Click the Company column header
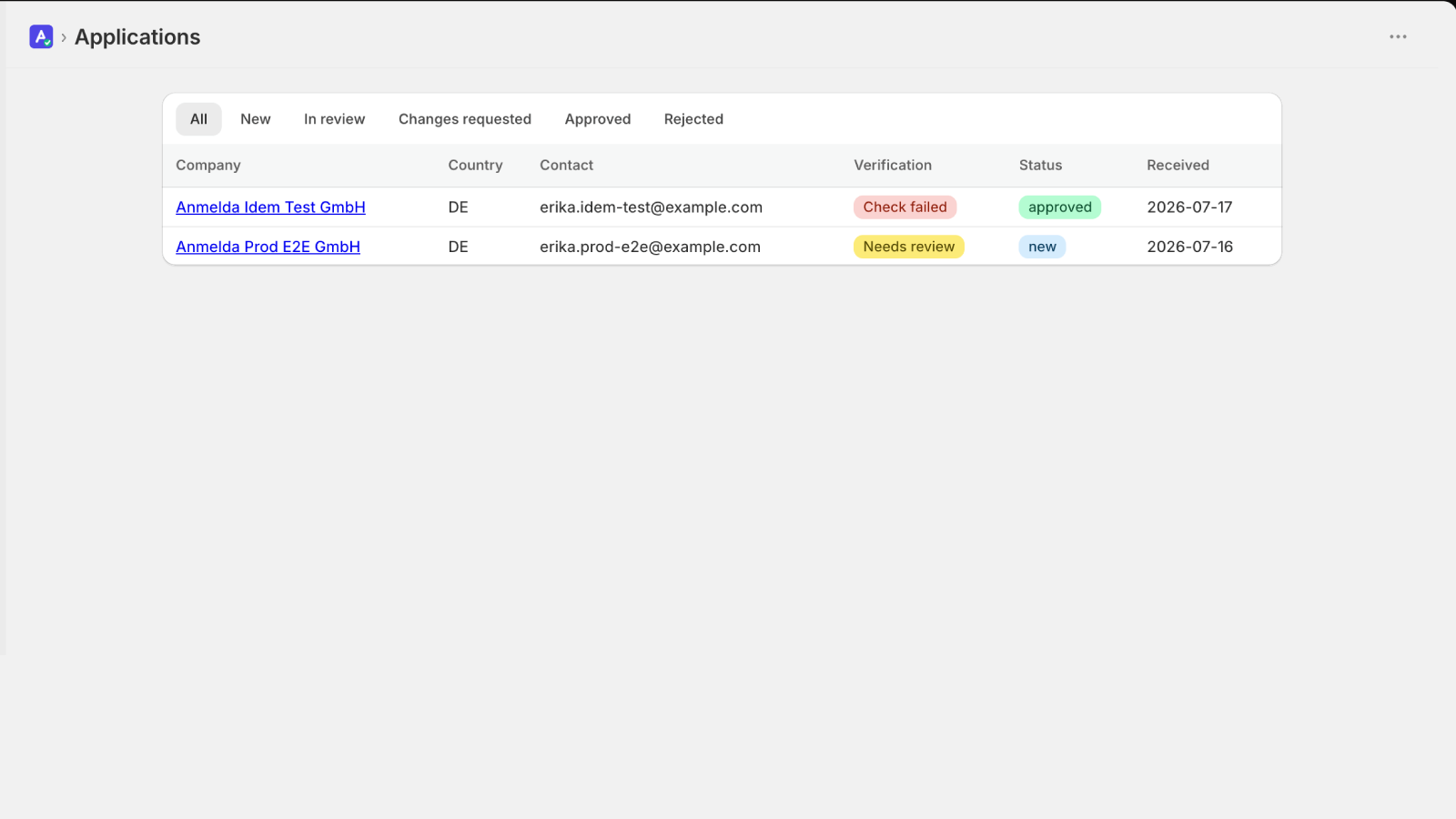Viewport: 1456px width, 819px height. click(x=208, y=166)
